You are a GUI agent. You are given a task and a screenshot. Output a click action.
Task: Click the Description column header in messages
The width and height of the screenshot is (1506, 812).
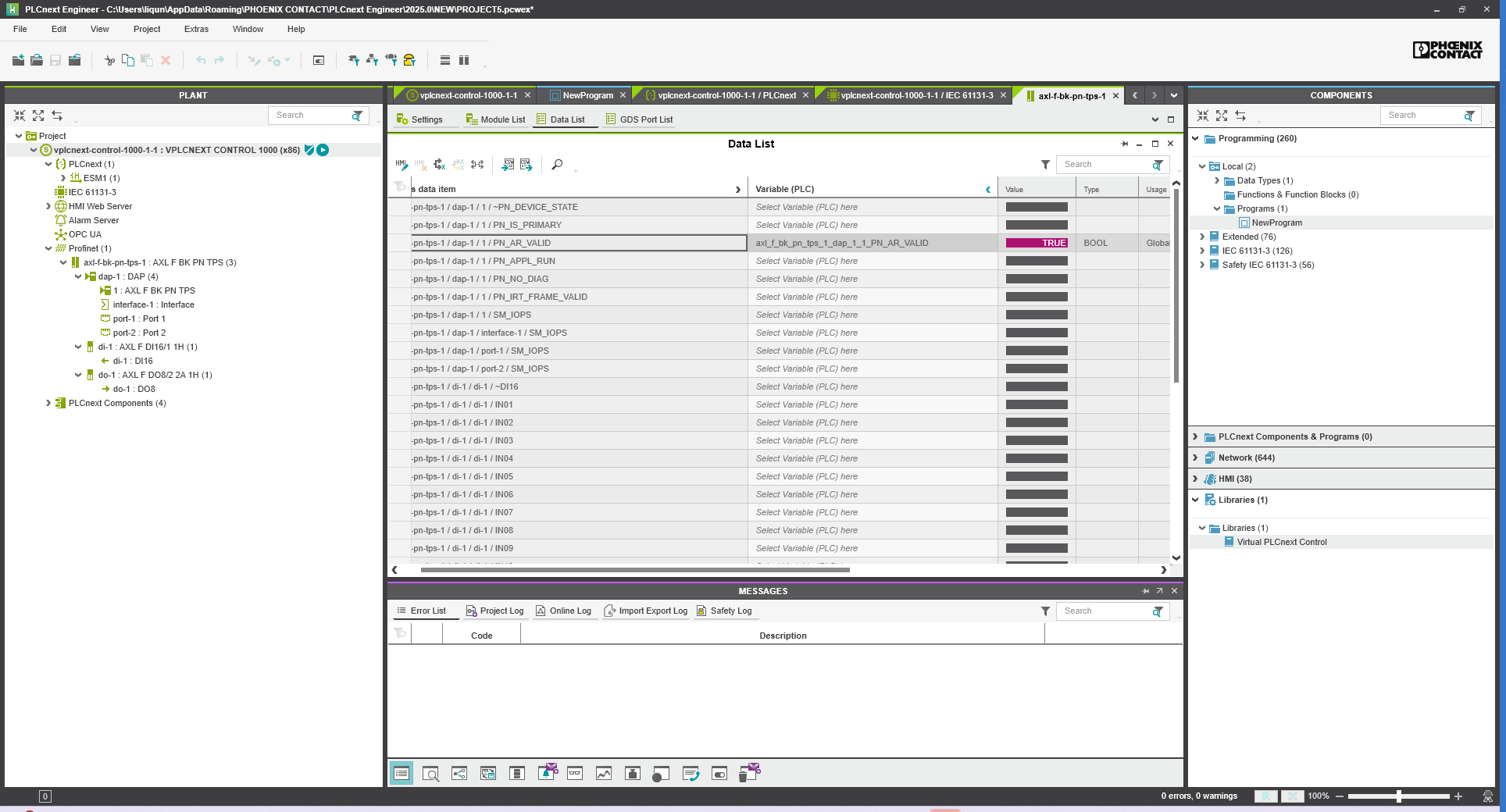[x=783, y=636]
